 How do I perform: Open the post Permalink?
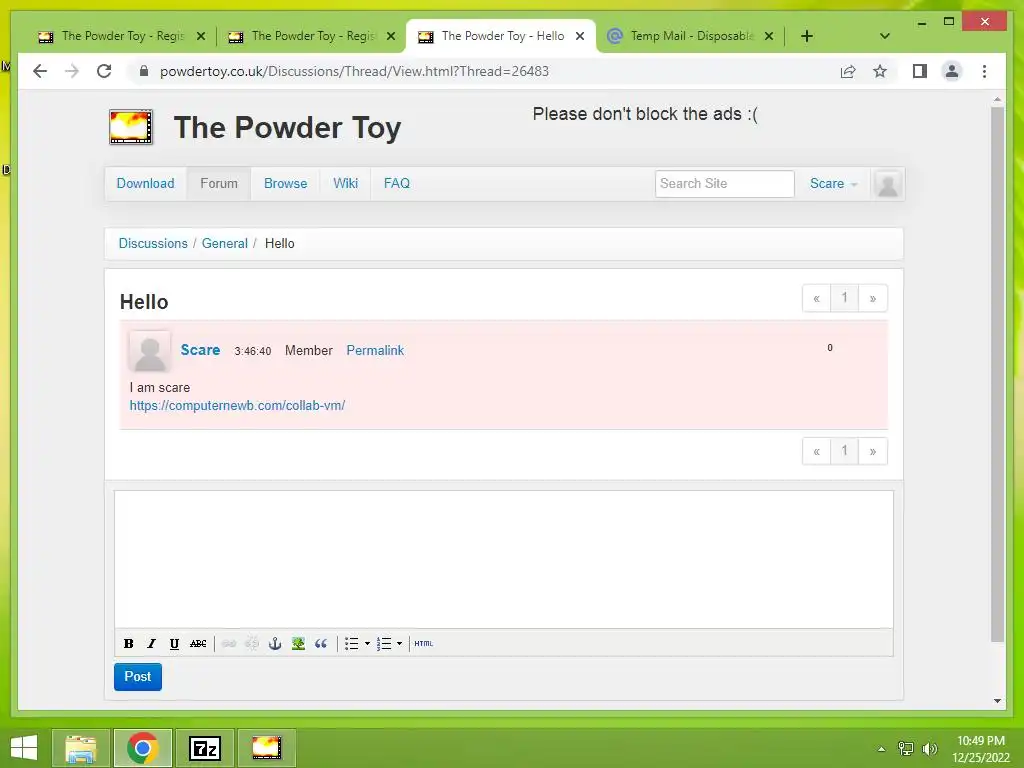click(375, 351)
